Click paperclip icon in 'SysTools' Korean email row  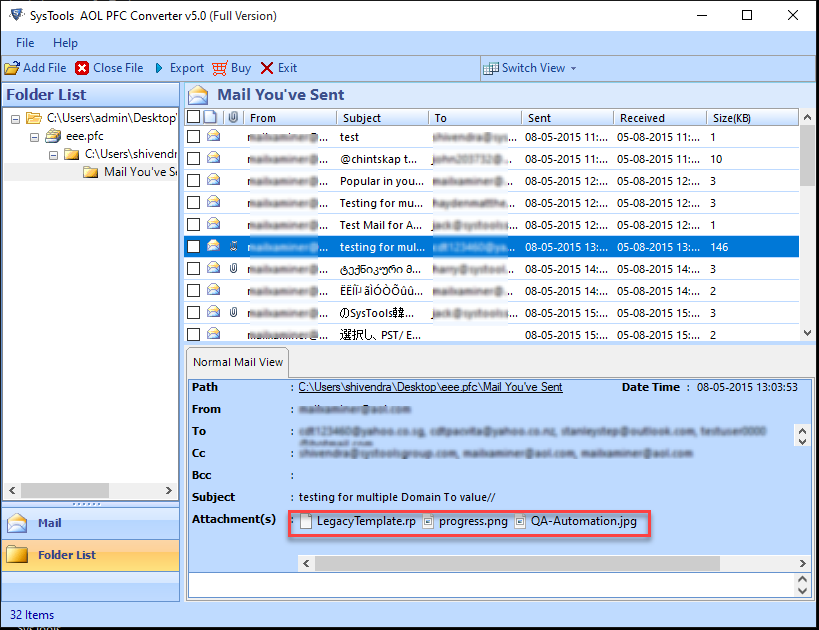[233, 312]
